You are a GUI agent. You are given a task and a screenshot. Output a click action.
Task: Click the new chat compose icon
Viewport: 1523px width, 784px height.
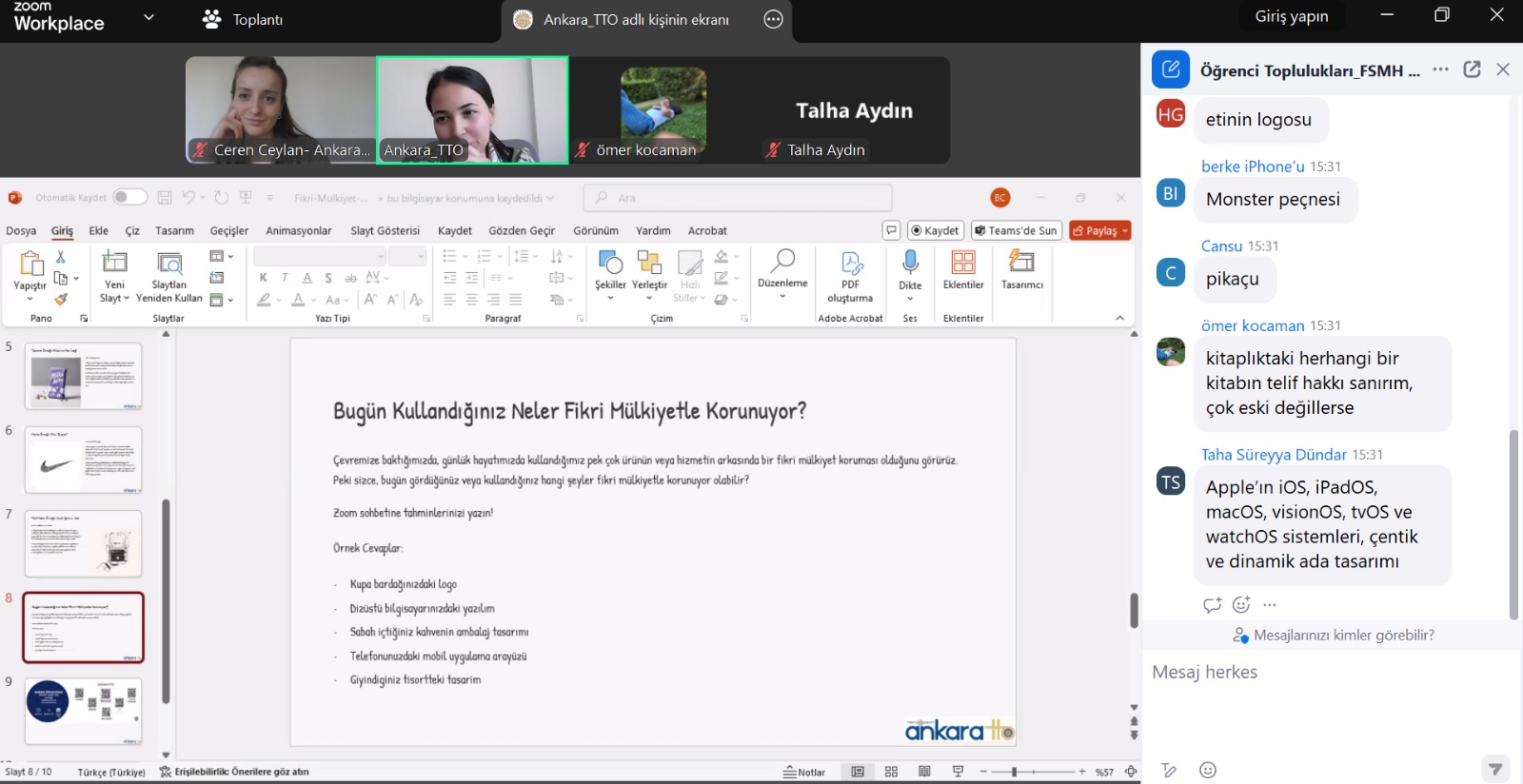click(x=1171, y=69)
